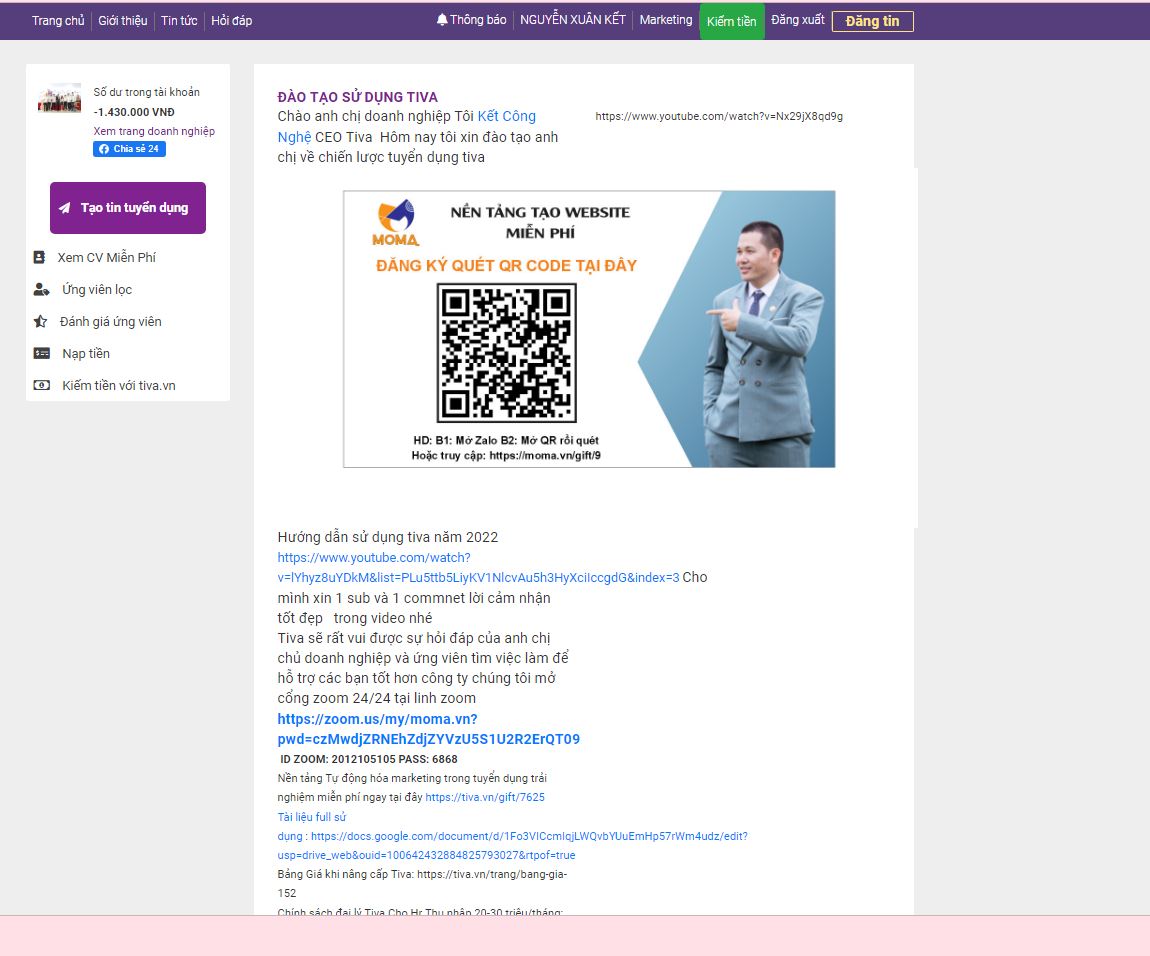This screenshot has width=1150, height=956.
Task: Go to Tin tức page
Action: tap(179, 21)
